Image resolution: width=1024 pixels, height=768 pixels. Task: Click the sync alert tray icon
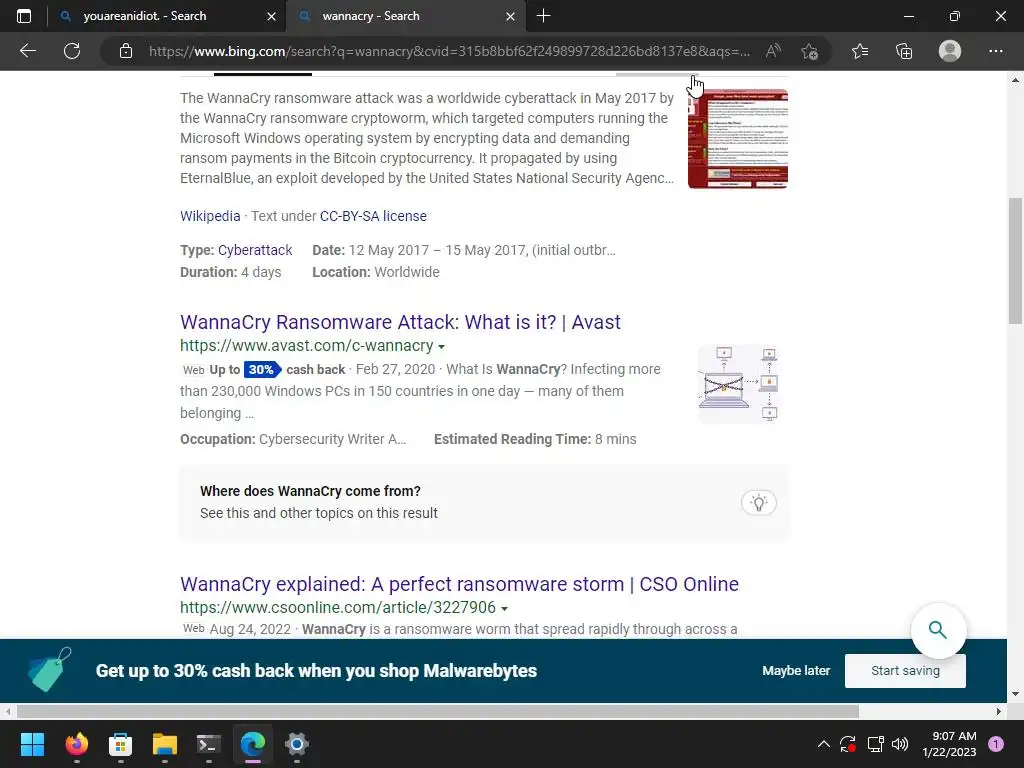coord(848,744)
